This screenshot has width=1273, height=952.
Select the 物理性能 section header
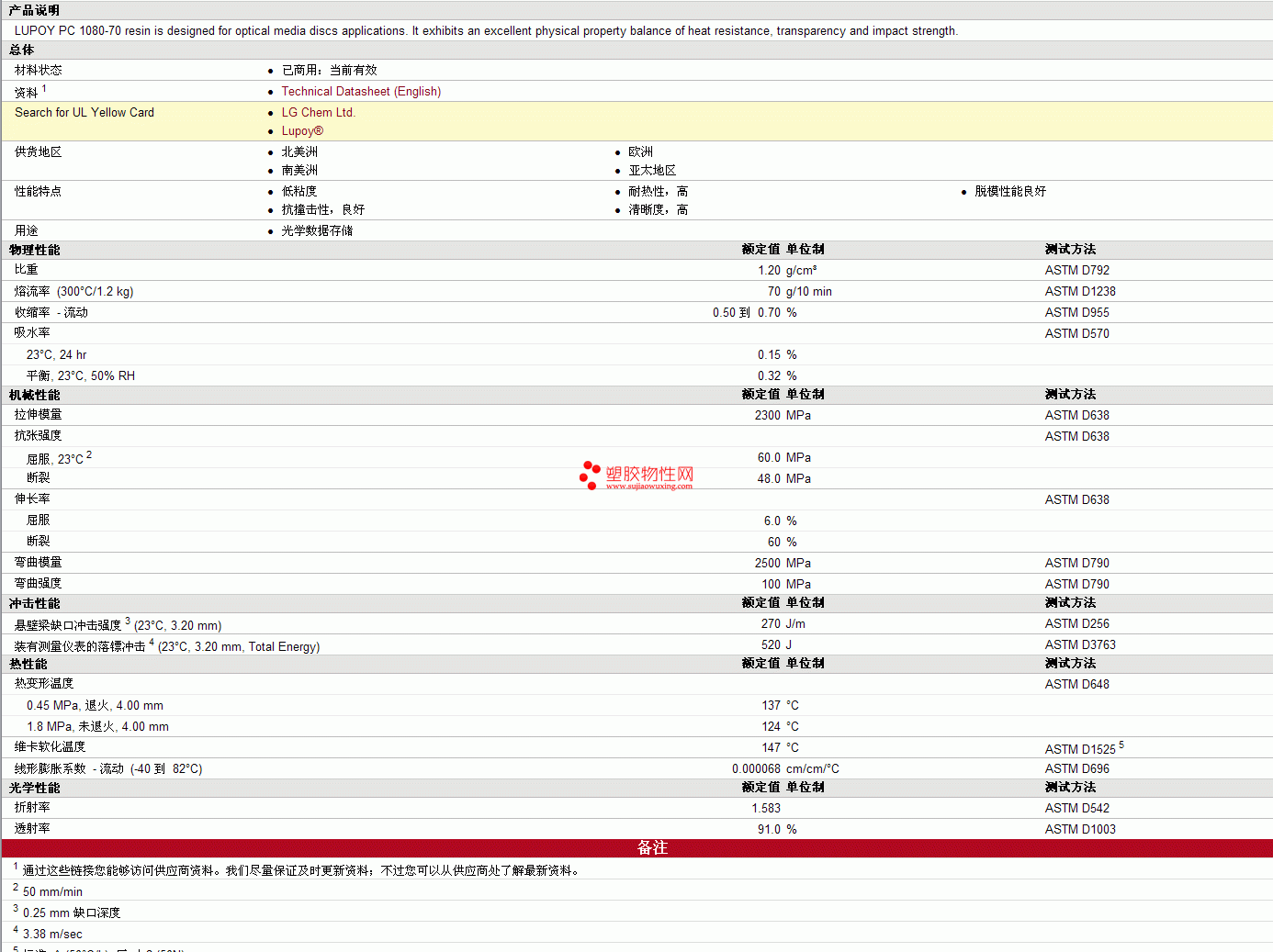coord(34,250)
